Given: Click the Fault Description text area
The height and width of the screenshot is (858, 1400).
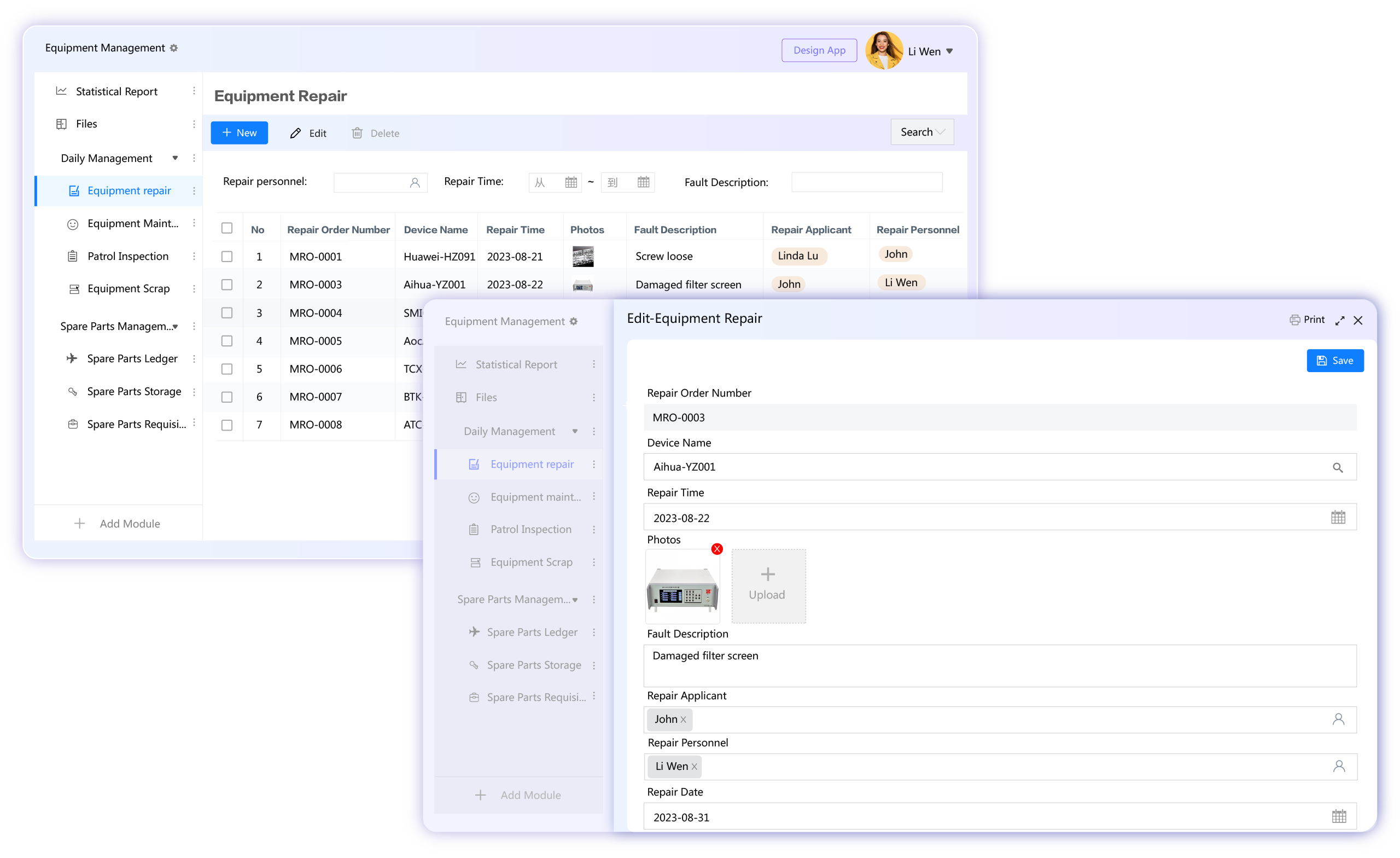Looking at the screenshot, I should [x=1000, y=665].
